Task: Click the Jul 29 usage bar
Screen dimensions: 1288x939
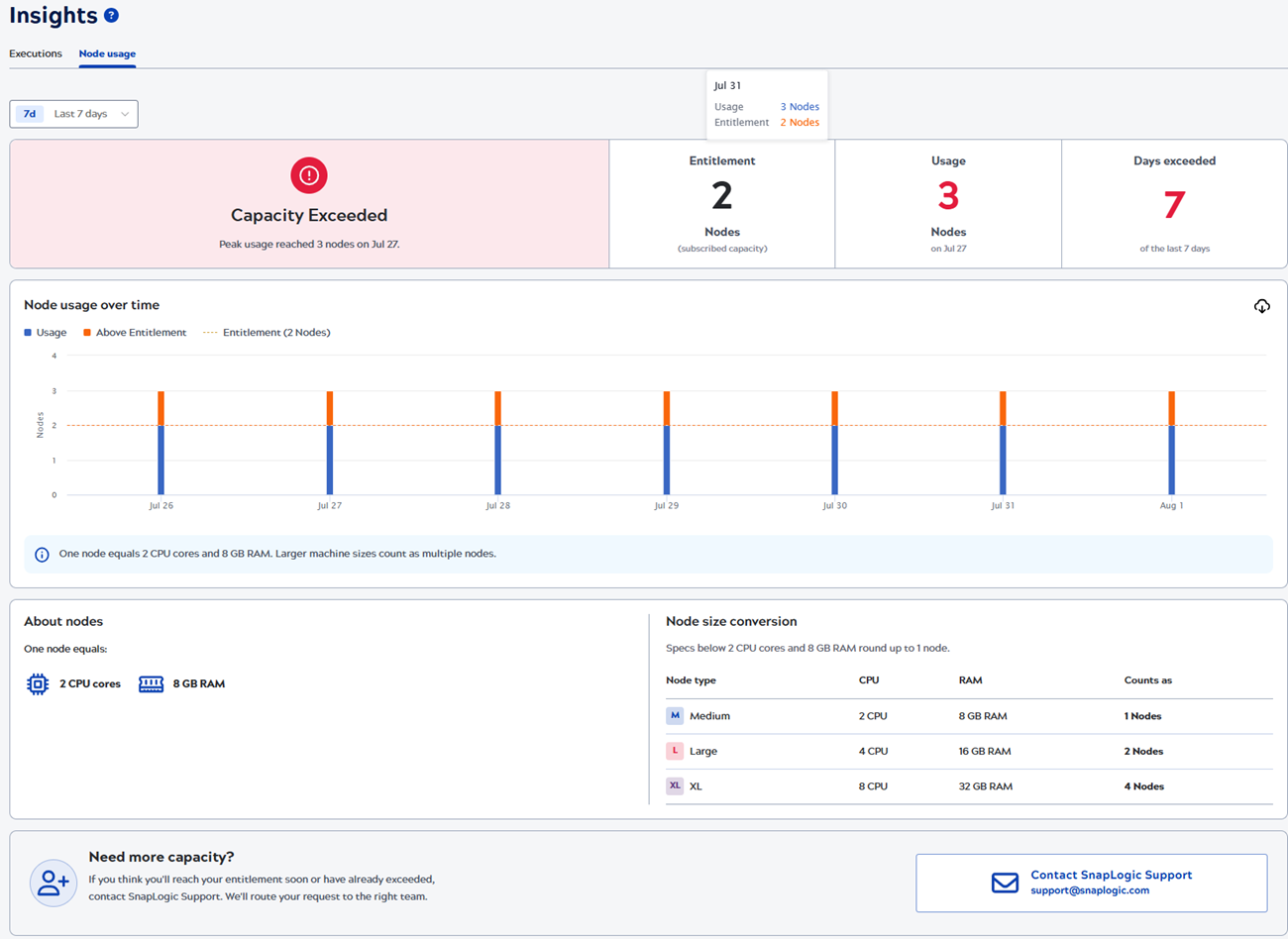Action: click(x=667, y=443)
